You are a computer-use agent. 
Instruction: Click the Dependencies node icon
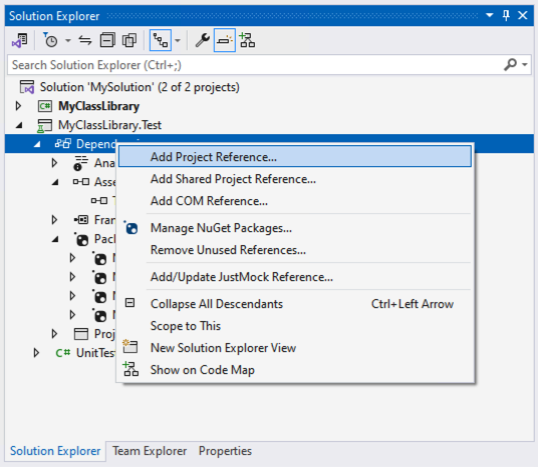click(63, 144)
